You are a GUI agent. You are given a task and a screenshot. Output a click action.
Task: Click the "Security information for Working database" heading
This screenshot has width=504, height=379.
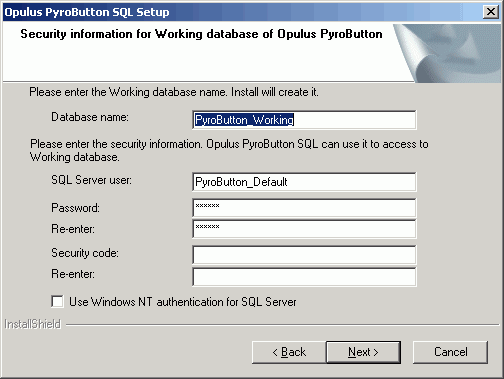[201, 34]
